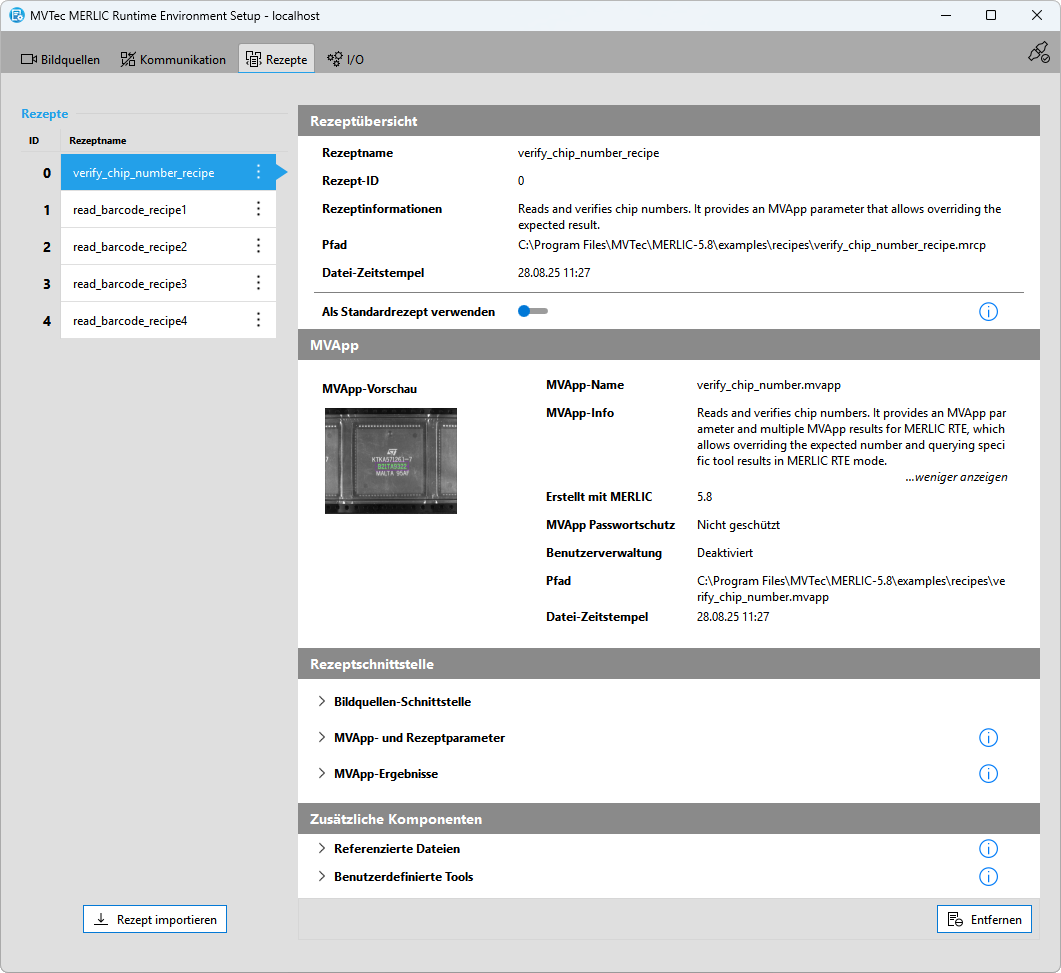Show info for MVApp- und Rezeptparameter
This screenshot has width=1061, height=973.
pos(988,738)
